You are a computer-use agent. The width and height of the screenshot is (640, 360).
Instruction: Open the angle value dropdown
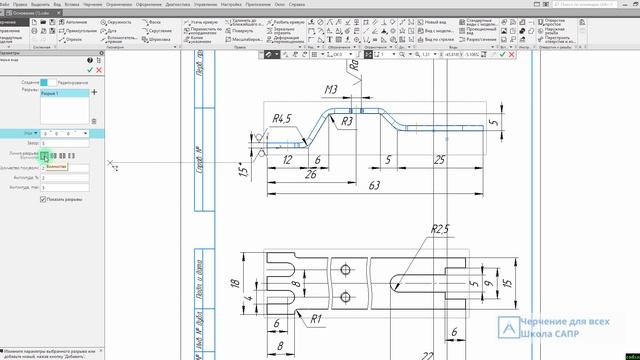pos(85,133)
